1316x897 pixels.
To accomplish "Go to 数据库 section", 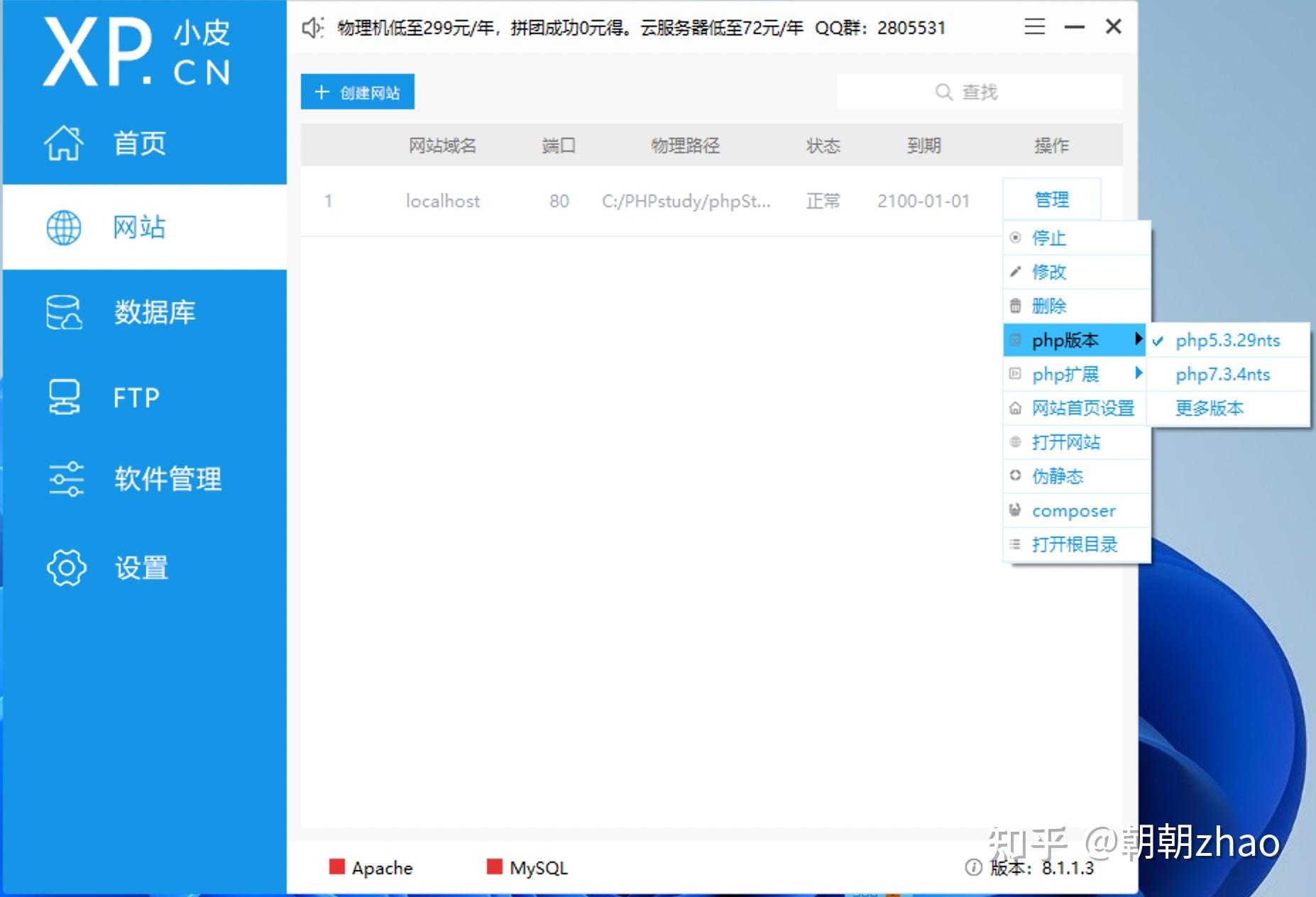I will point(145,312).
